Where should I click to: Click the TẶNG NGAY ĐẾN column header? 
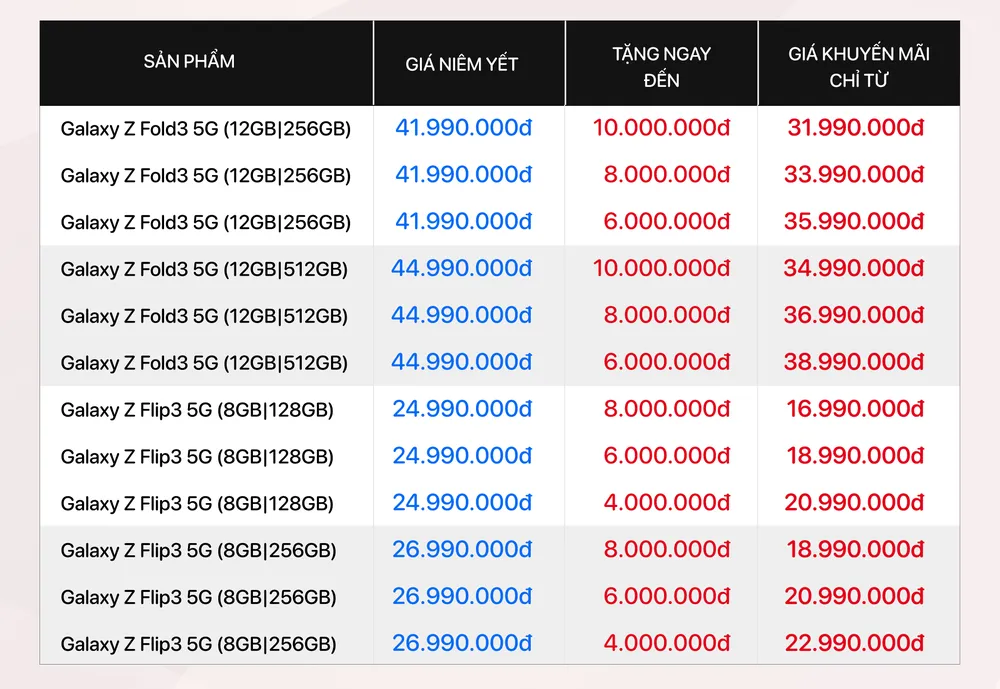tap(661, 66)
